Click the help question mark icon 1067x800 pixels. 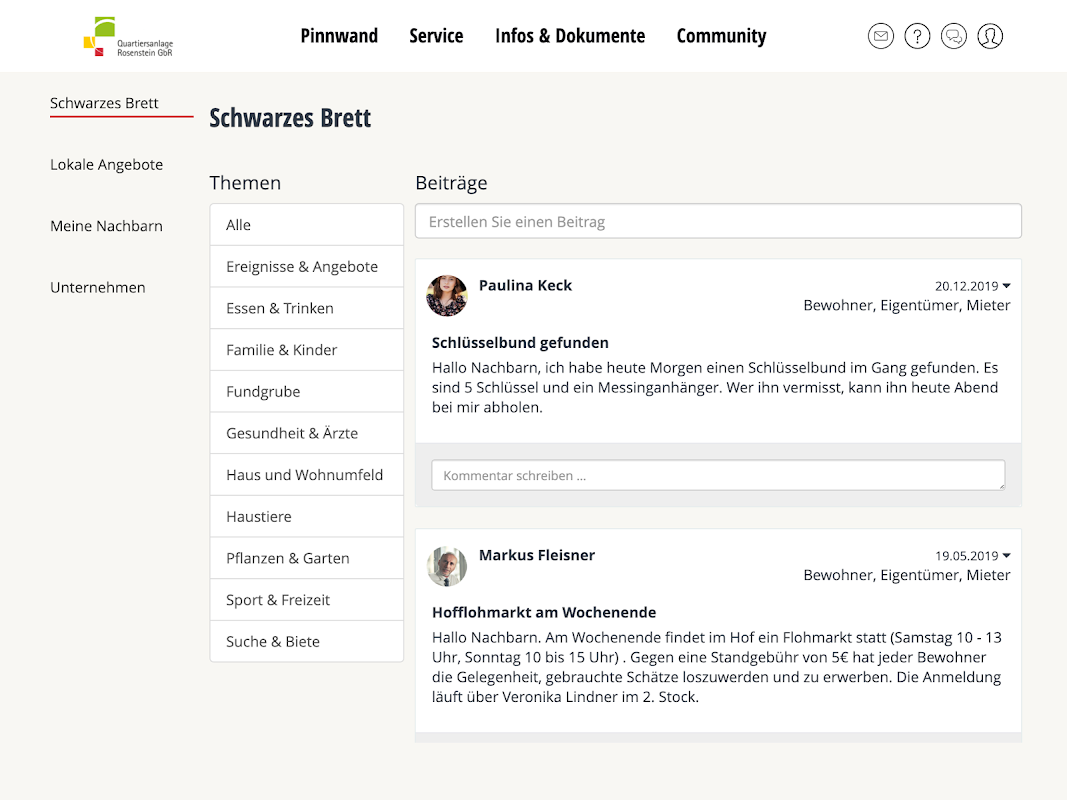point(917,37)
